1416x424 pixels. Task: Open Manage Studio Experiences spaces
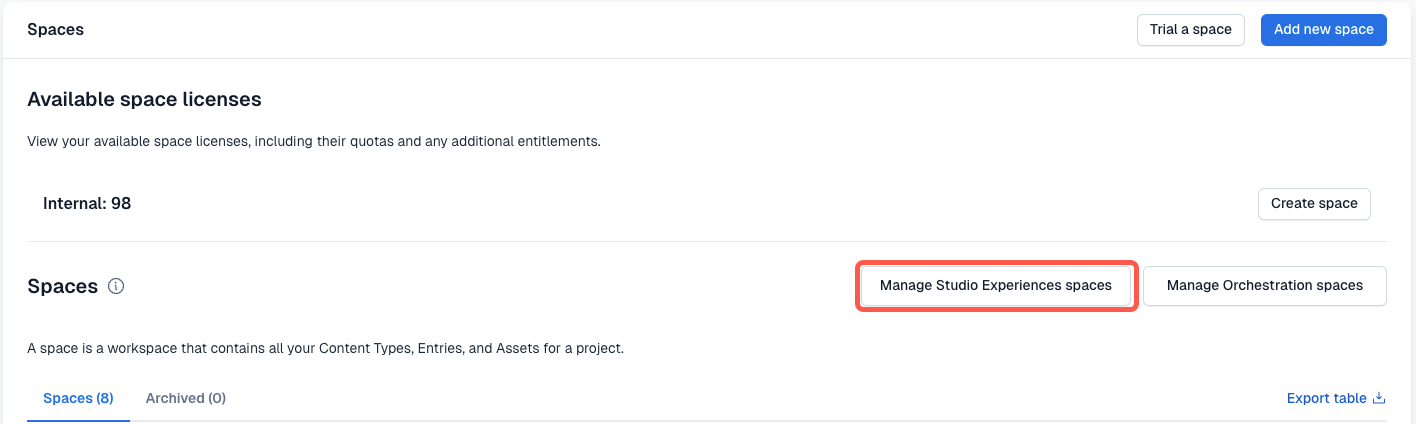pos(995,285)
